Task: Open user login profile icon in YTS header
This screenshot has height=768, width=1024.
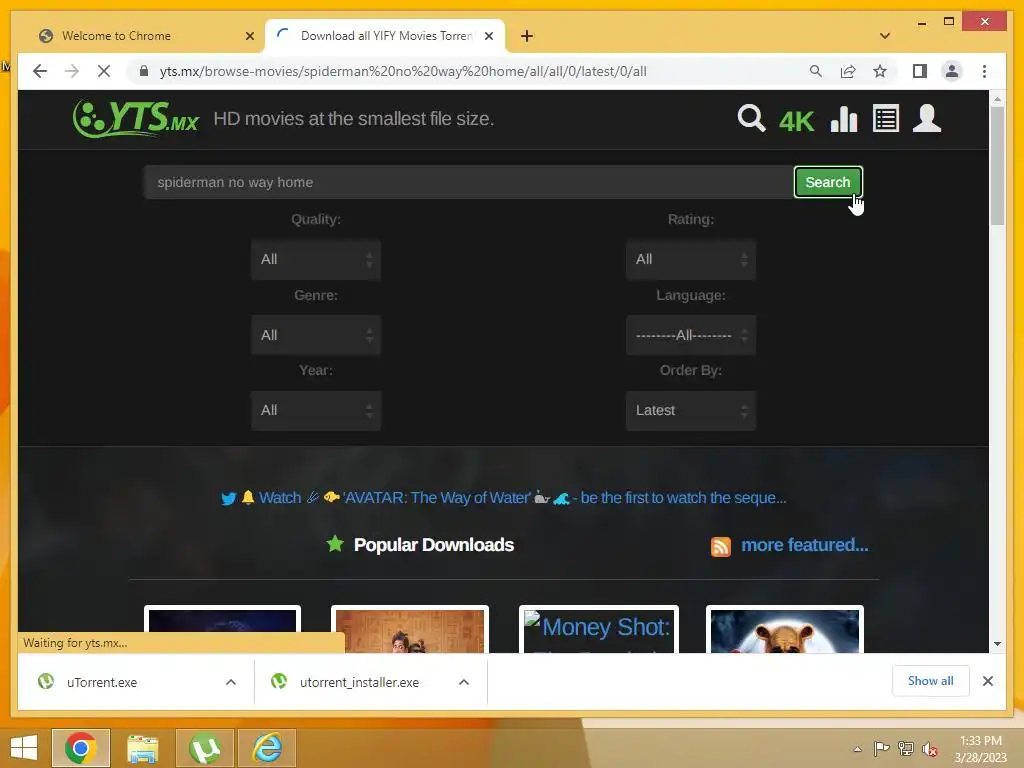Action: coord(927,119)
